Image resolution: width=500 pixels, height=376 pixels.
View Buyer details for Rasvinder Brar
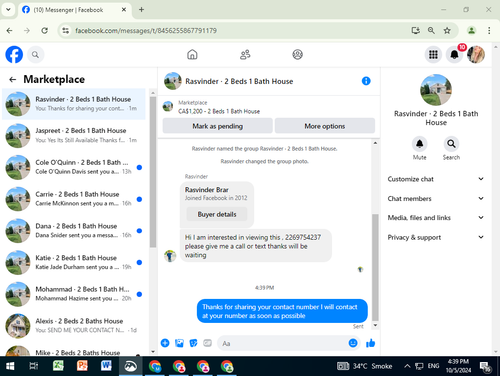pyautogui.click(x=217, y=214)
